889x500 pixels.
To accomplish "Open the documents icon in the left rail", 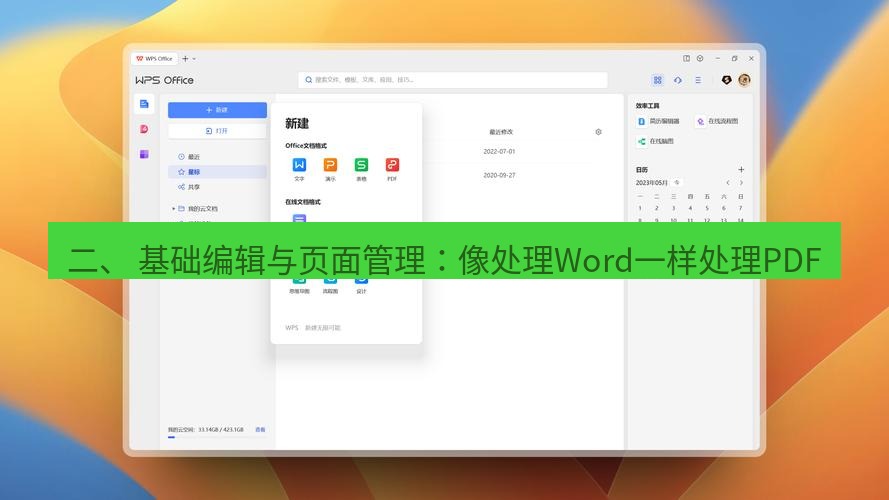I will [144, 104].
